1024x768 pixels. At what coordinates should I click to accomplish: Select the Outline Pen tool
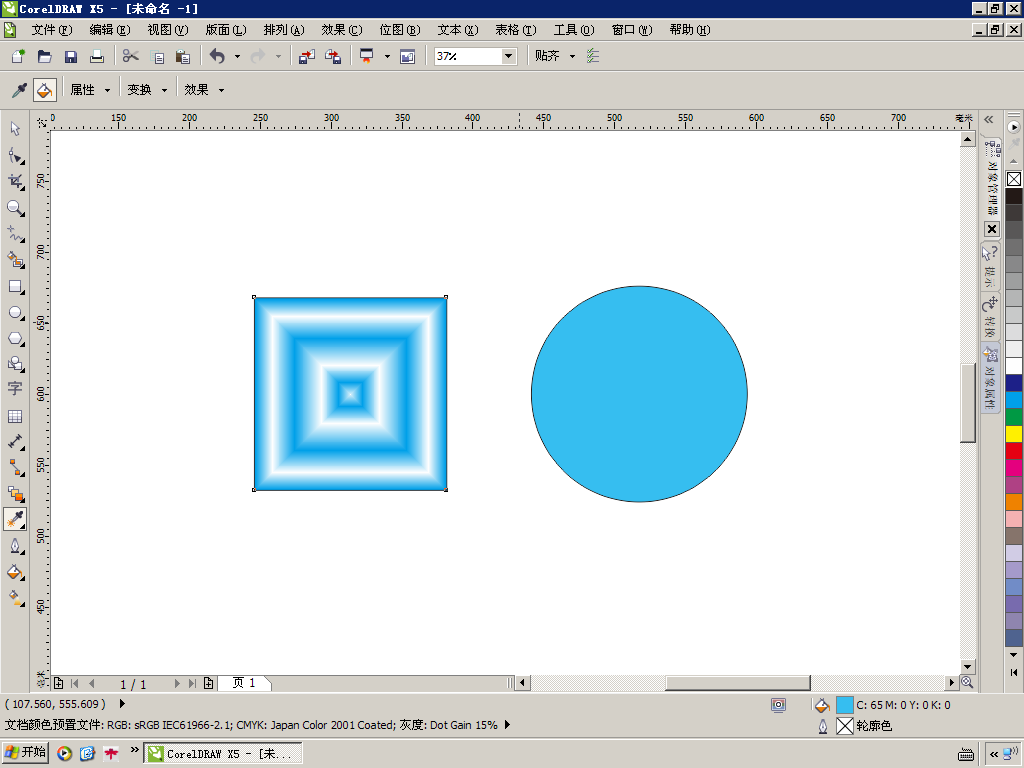(15, 546)
